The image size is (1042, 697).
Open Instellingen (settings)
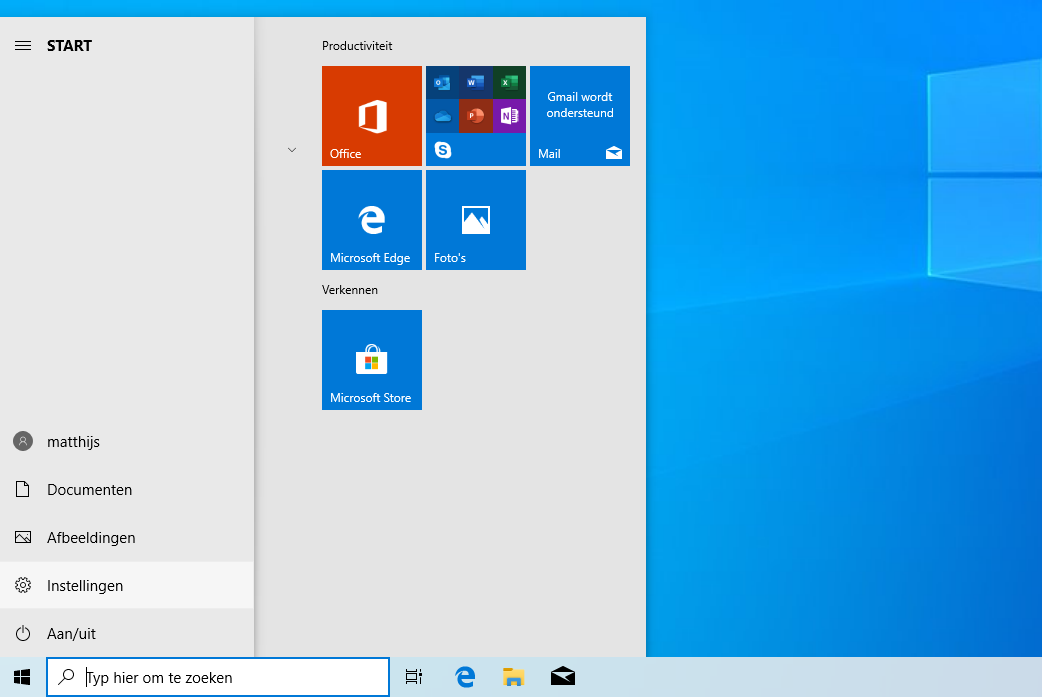(84, 586)
